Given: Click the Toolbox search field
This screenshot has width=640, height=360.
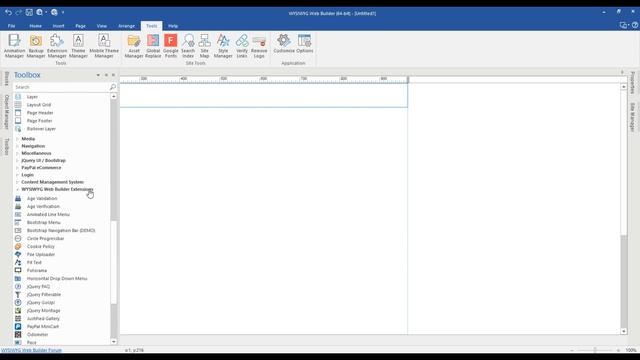Looking at the screenshot, I should 61,87.
